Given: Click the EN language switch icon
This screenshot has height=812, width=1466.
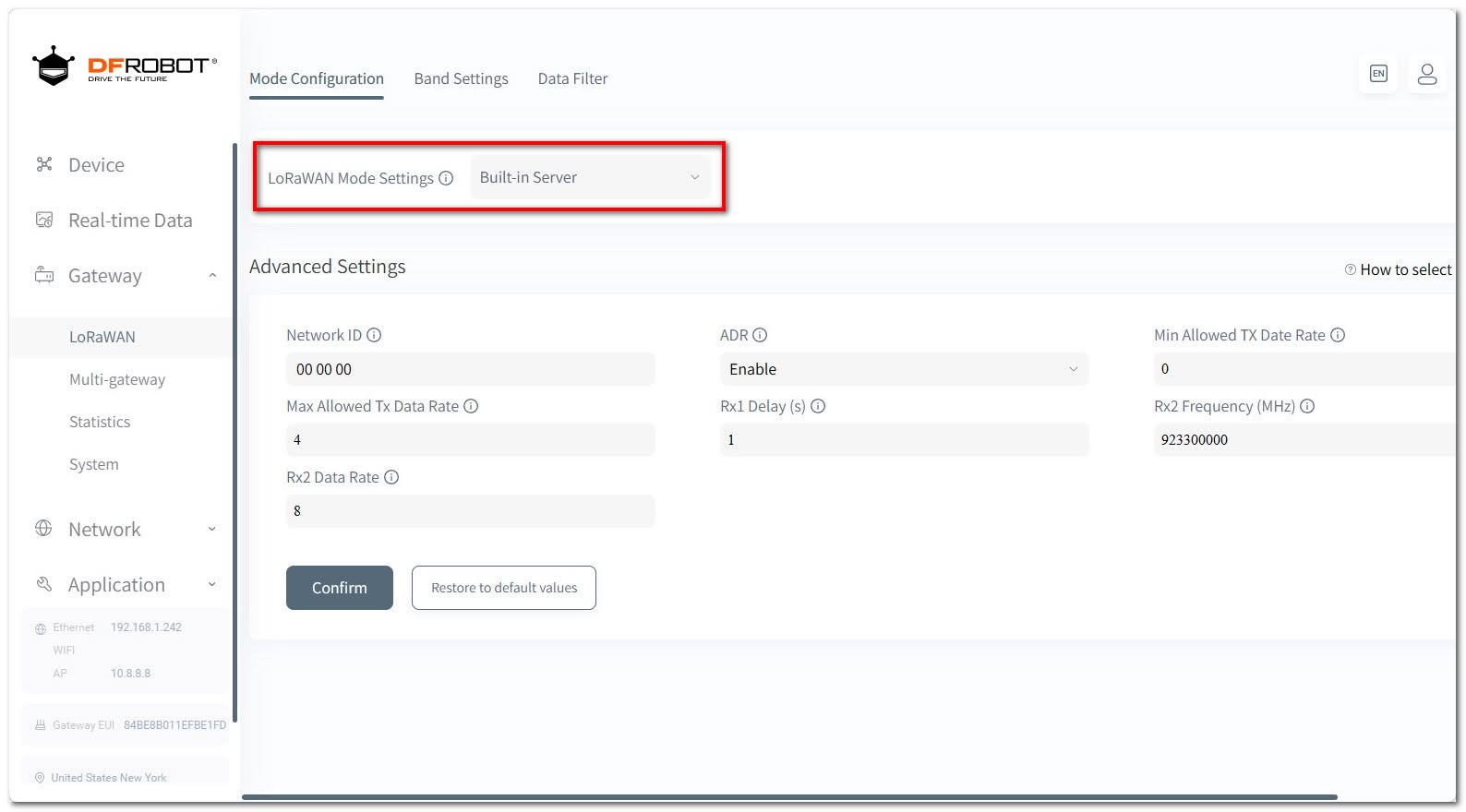Looking at the screenshot, I should coord(1378,74).
